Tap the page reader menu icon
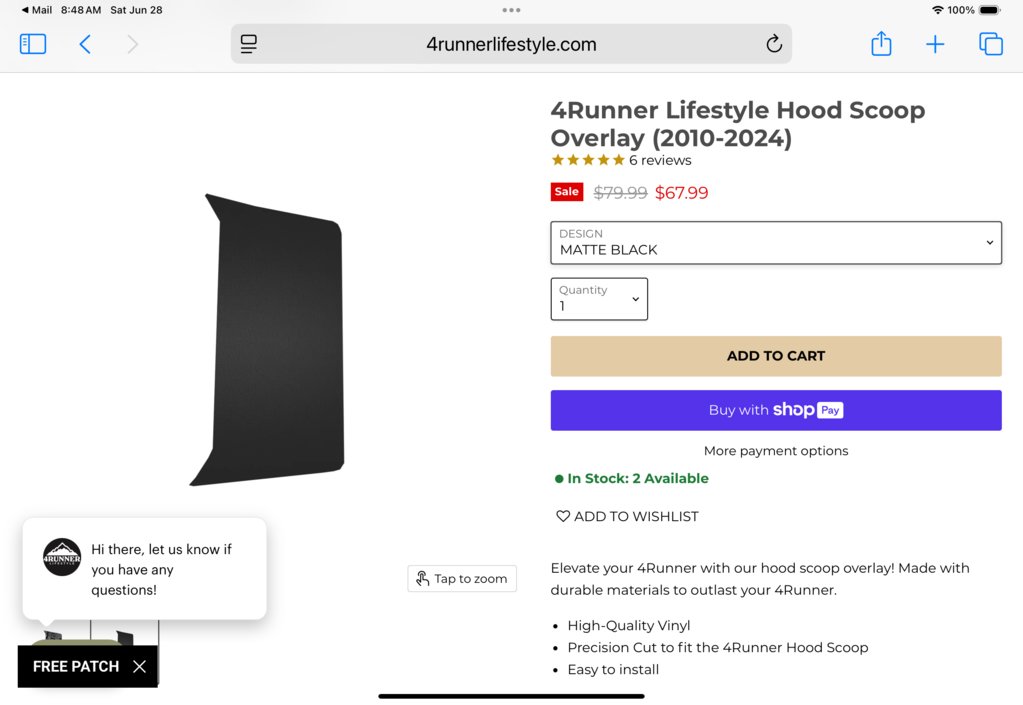Viewport: 1023px width, 705px height. 249,44
